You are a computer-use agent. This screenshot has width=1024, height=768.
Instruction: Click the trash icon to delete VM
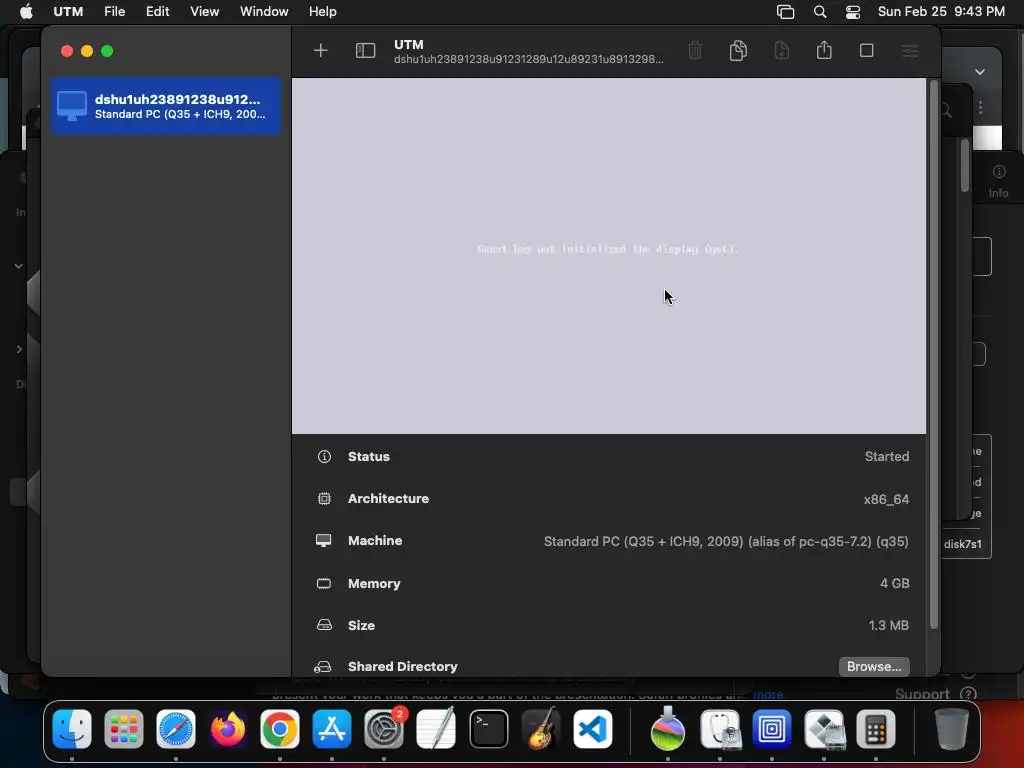pyautogui.click(x=695, y=50)
